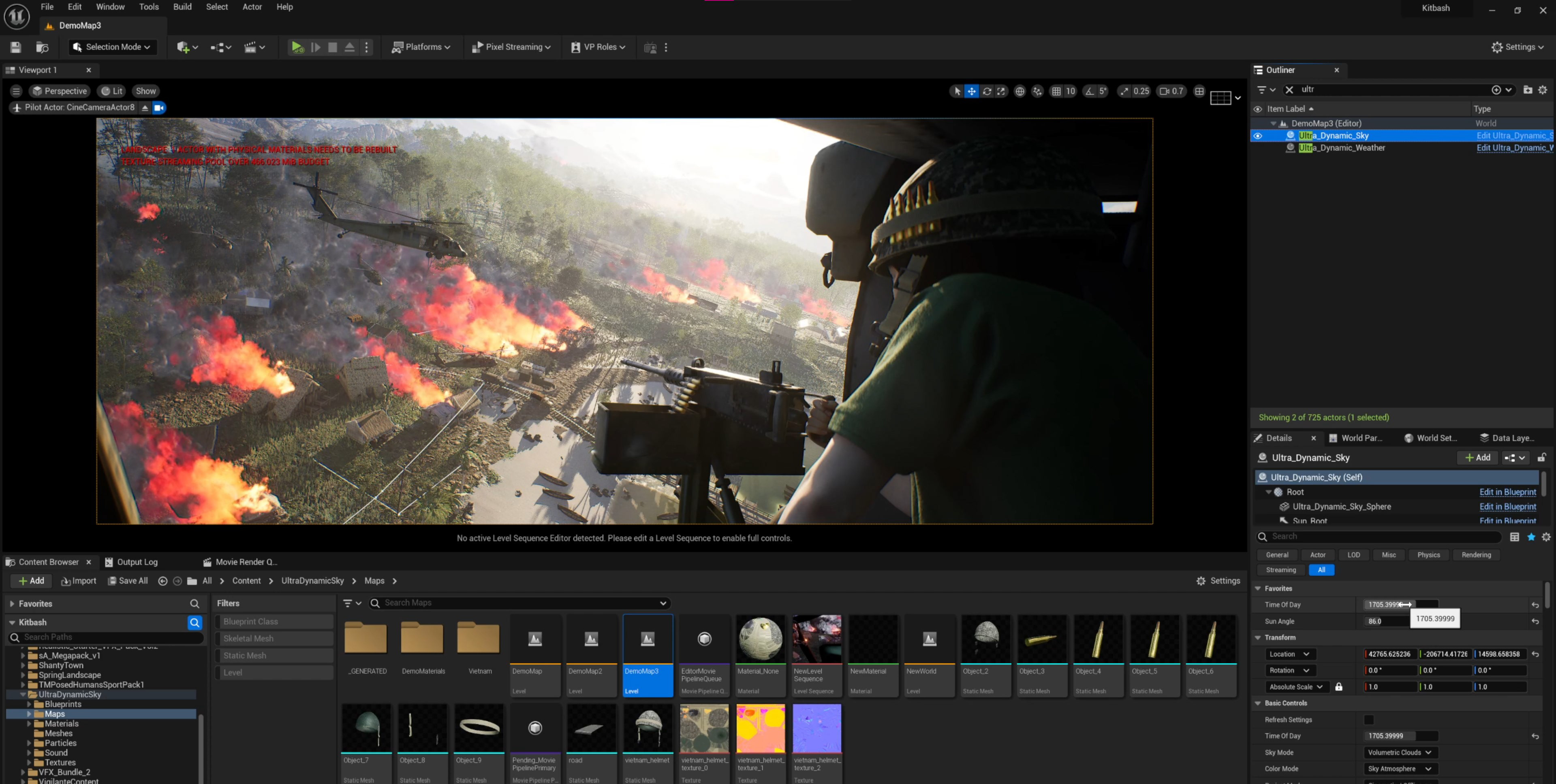Open the Perspective view mode dropdown
The width and height of the screenshot is (1556, 784).
click(x=60, y=91)
